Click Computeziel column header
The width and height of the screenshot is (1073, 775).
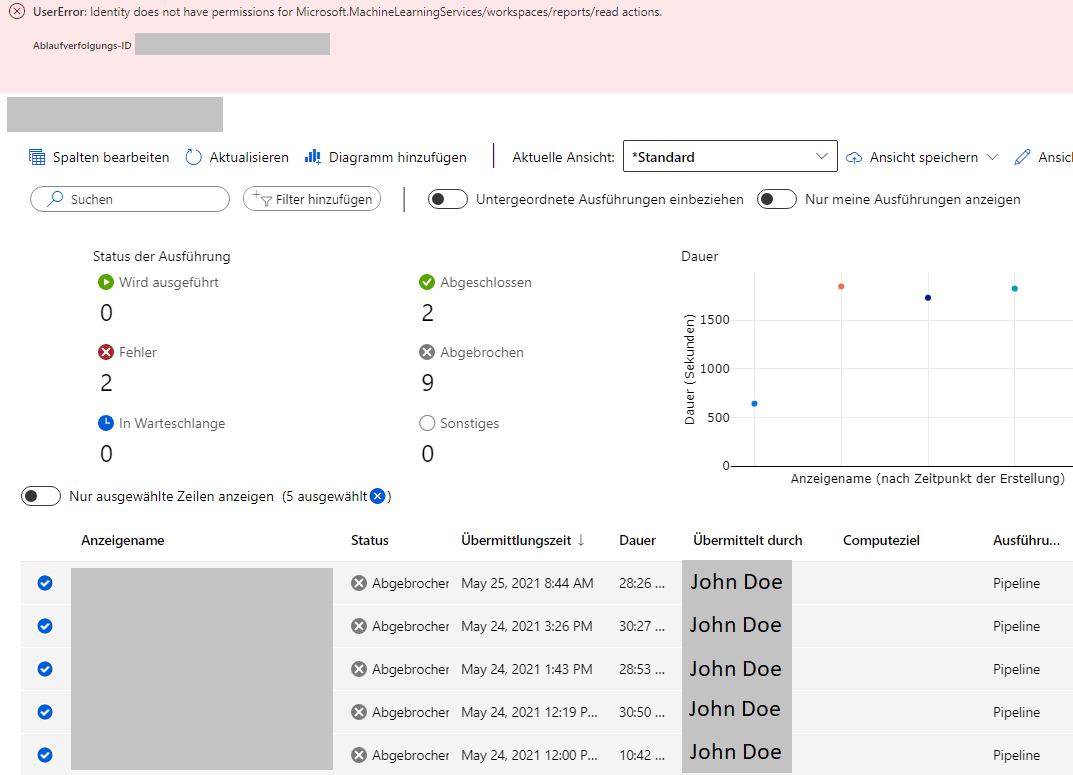coord(881,540)
